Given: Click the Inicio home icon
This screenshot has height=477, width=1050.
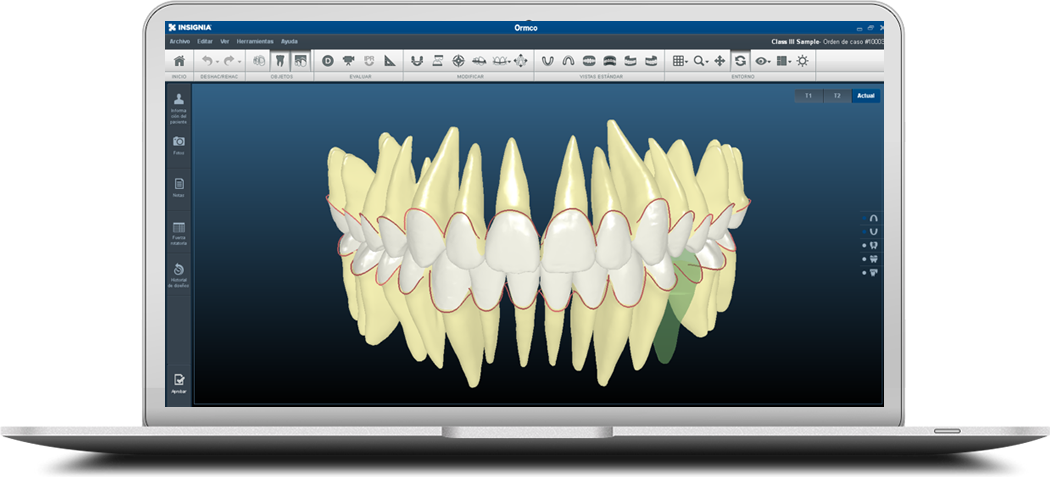Looking at the screenshot, I should (179, 61).
